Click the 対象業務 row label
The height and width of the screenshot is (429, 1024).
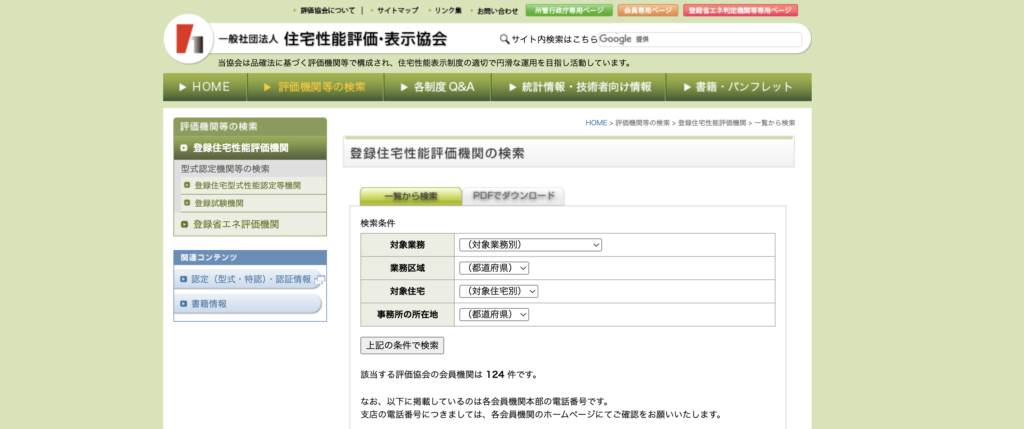coord(408,245)
